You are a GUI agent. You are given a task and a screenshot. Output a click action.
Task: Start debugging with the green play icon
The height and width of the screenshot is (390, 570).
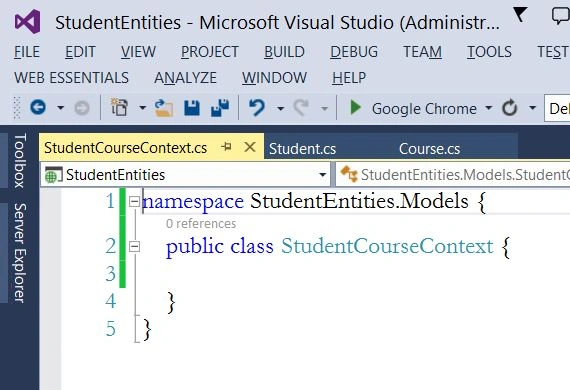tap(355, 108)
